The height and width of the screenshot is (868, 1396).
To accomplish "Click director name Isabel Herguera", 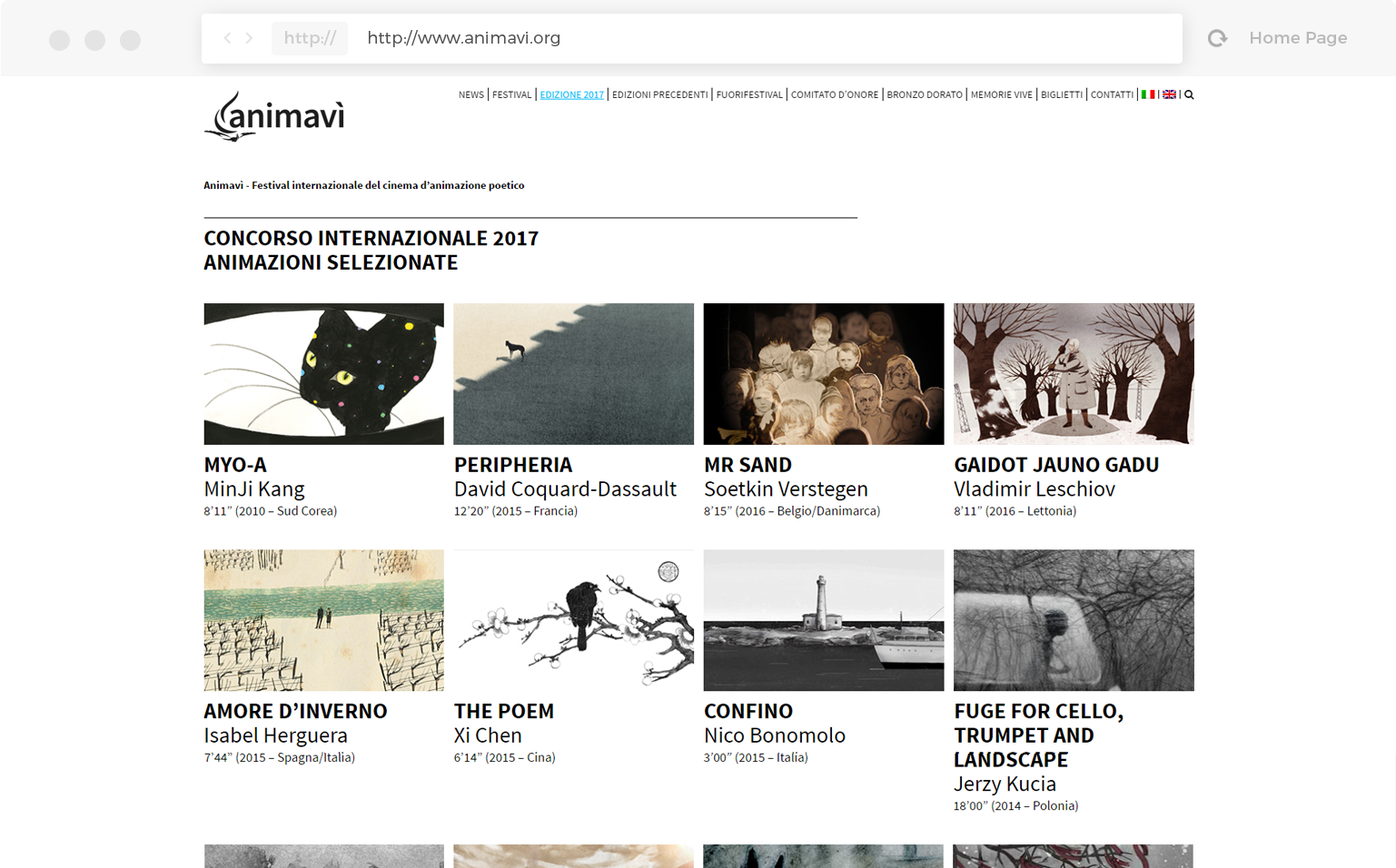I will pos(275,735).
